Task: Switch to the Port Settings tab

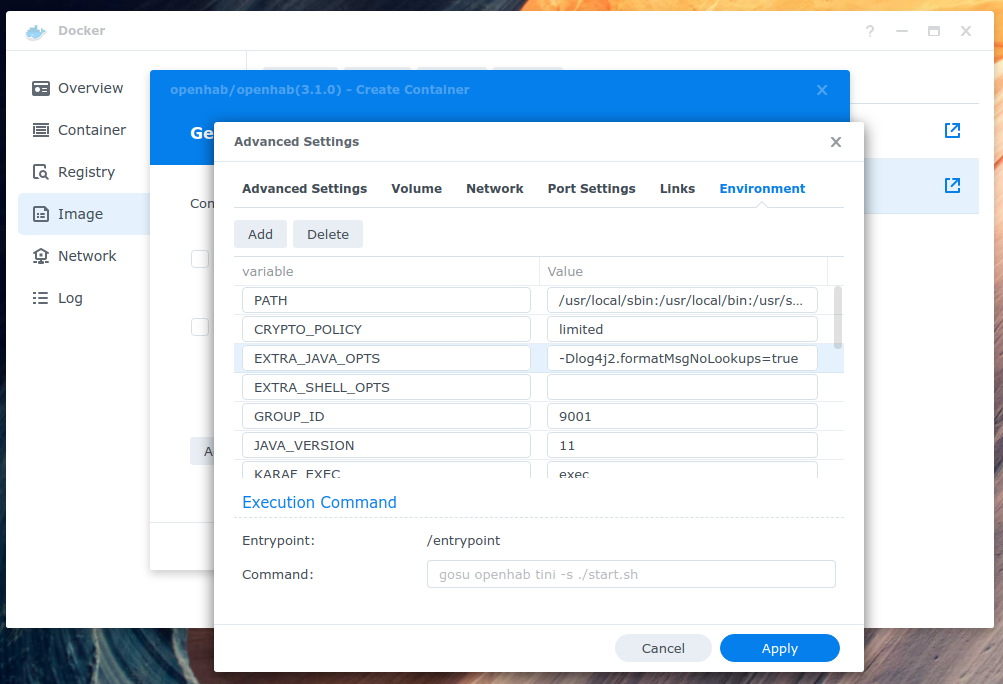Action: tap(591, 188)
